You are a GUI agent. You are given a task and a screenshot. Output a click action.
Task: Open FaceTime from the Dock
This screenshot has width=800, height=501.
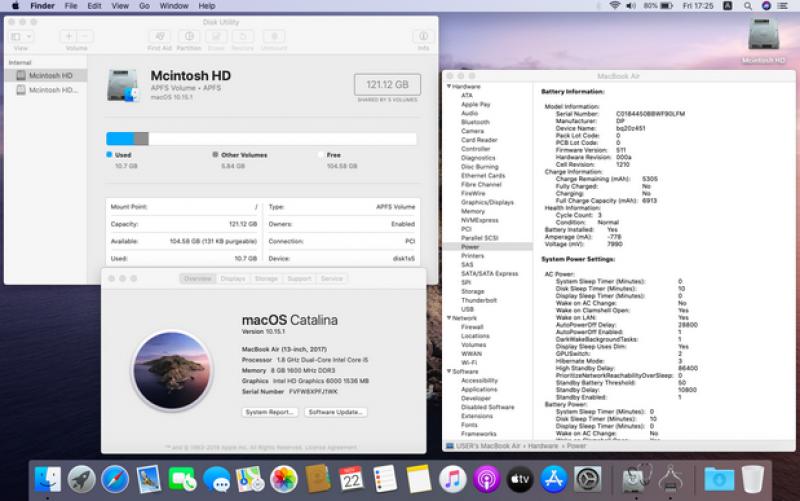coord(183,479)
